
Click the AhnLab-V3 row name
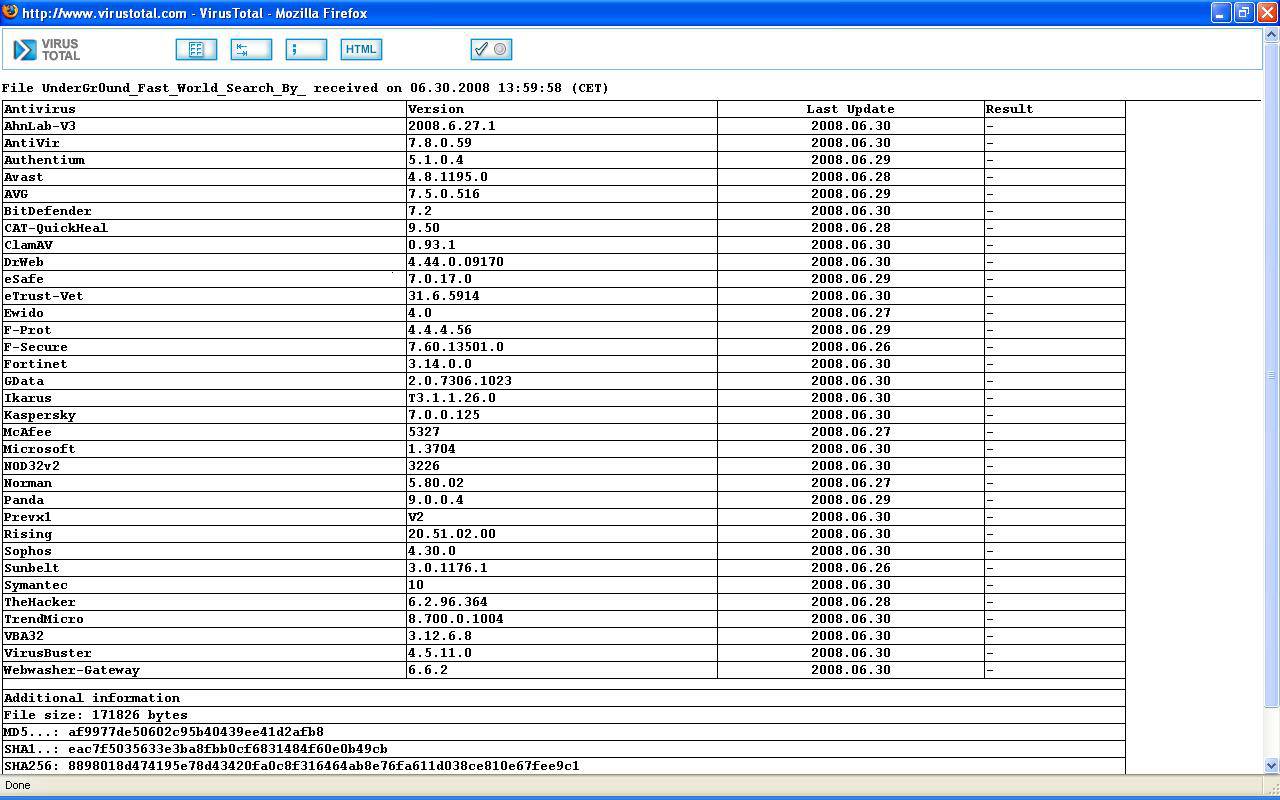[x=40, y=126]
